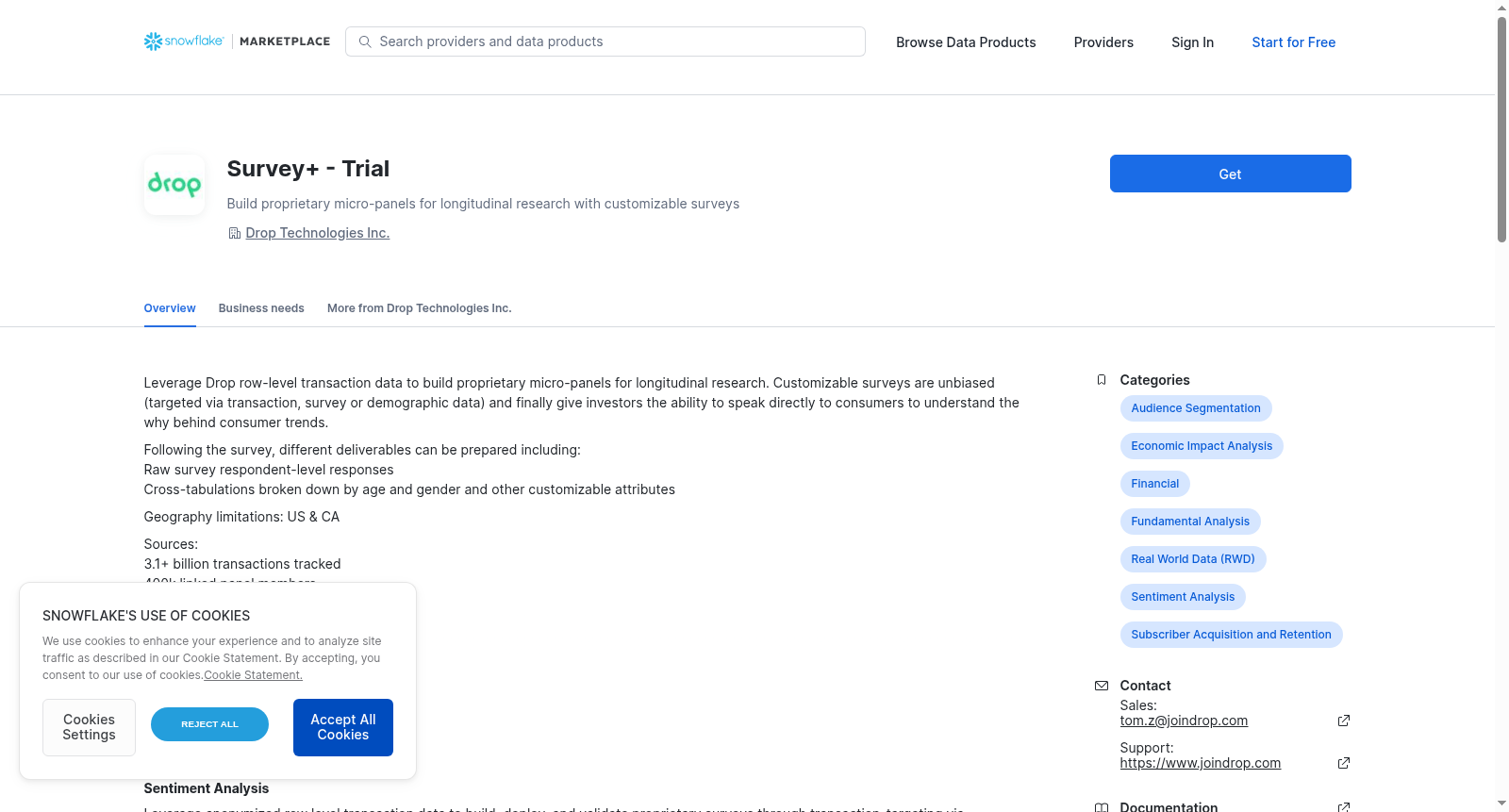This screenshot has width=1509, height=812.
Task: Open Drop Technologies Inc. provider link
Action: coord(318,233)
